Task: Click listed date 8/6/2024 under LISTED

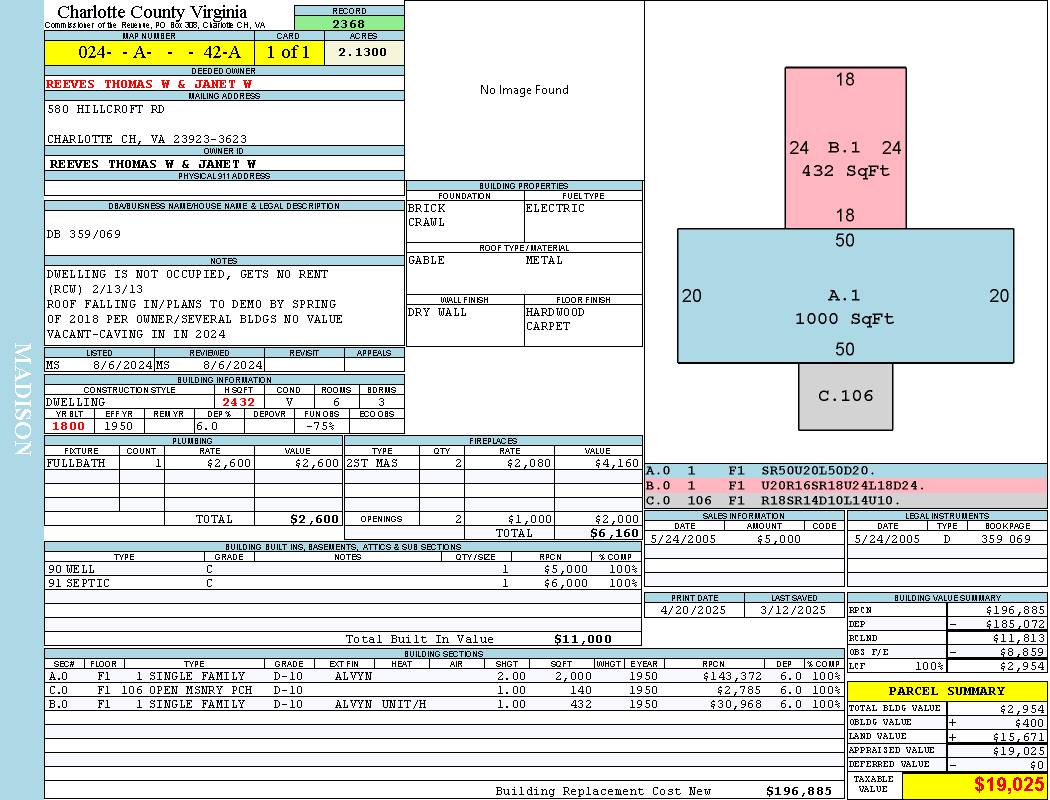Action: (121, 365)
